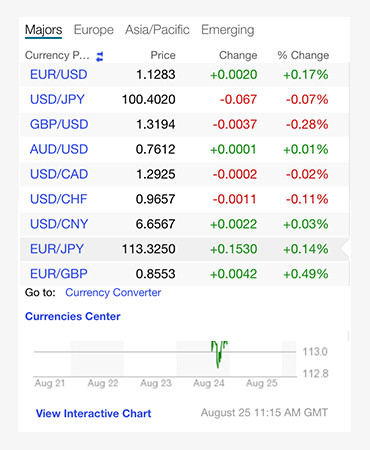Select the GBP/USD currency pair
Viewport: 370px width, 450px height.
click(x=59, y=124)
